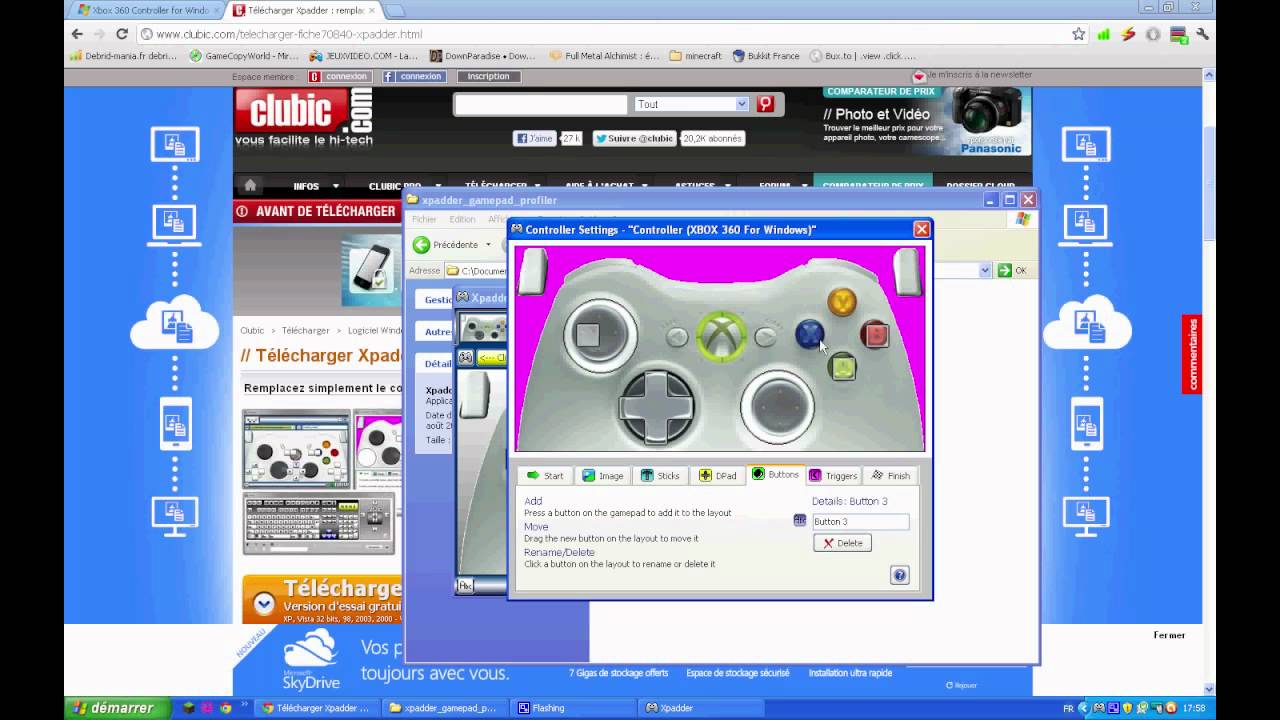The height and width of the screenshot is (720, 1280).
Task: Click the yellow Y button on controller image
Action: pos(842,301)
